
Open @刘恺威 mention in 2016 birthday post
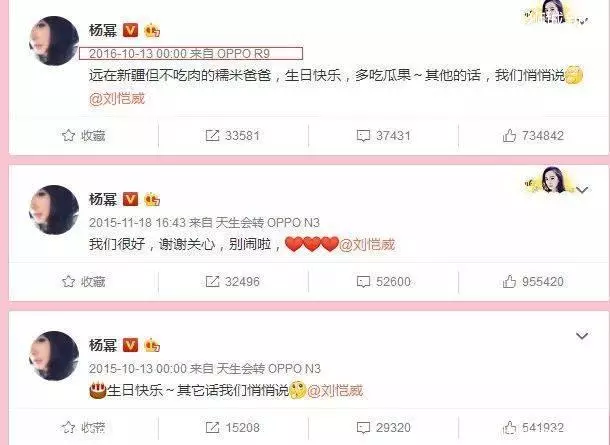click(117, 98)
